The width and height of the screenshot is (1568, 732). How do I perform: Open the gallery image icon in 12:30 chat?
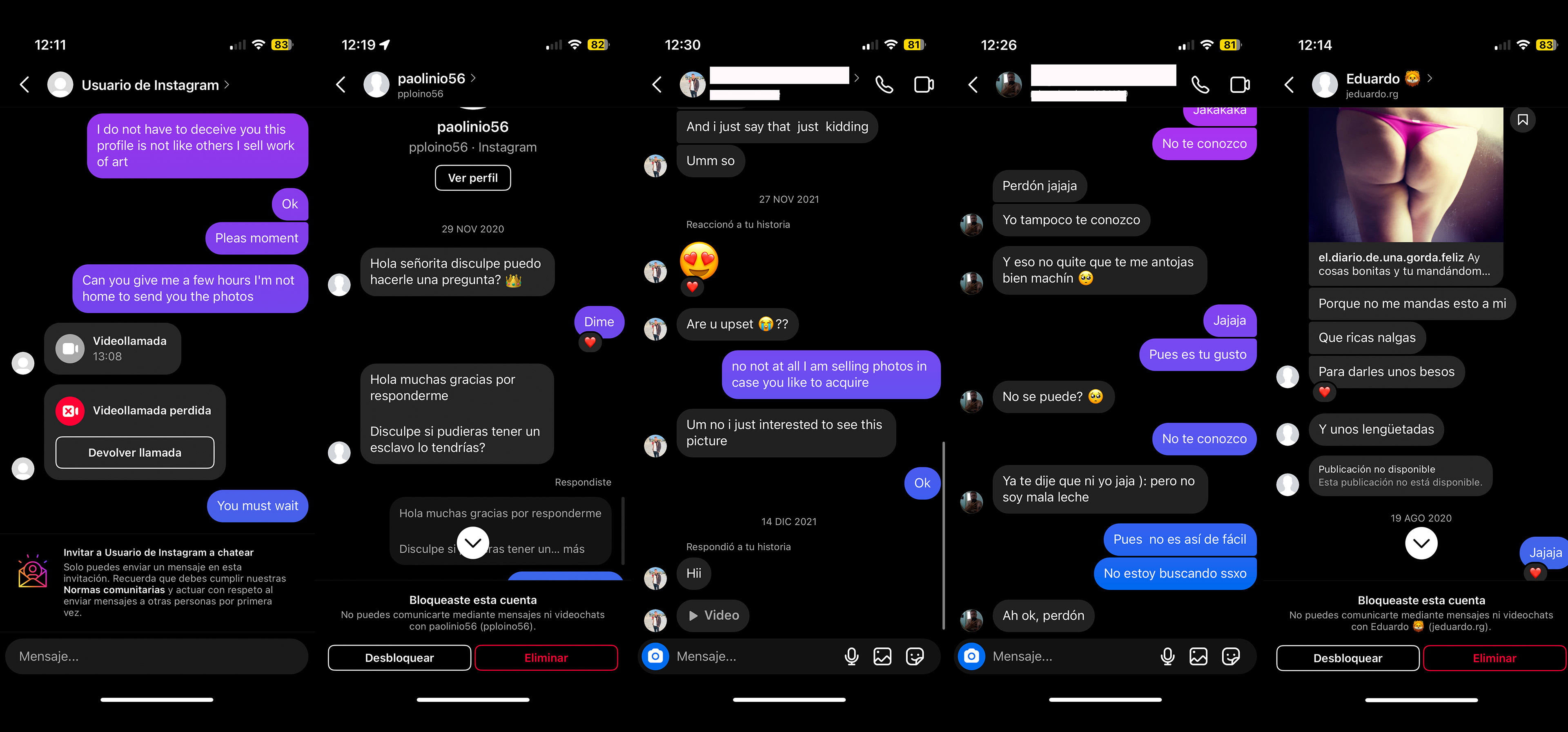pyautogui.click(x=882, y=656)
